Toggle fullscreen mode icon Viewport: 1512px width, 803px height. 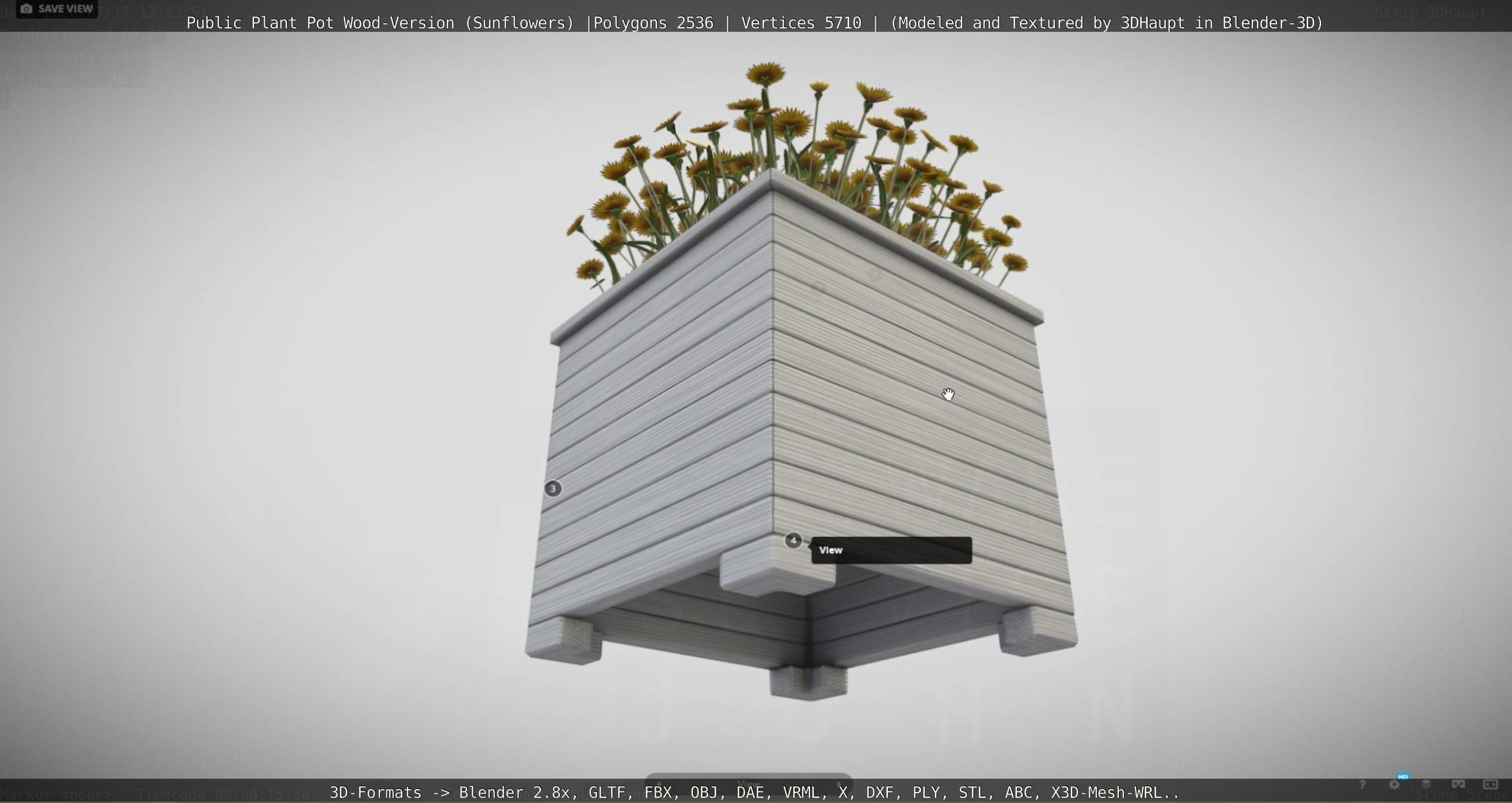pyautogui.click(x=1490, y=784)
